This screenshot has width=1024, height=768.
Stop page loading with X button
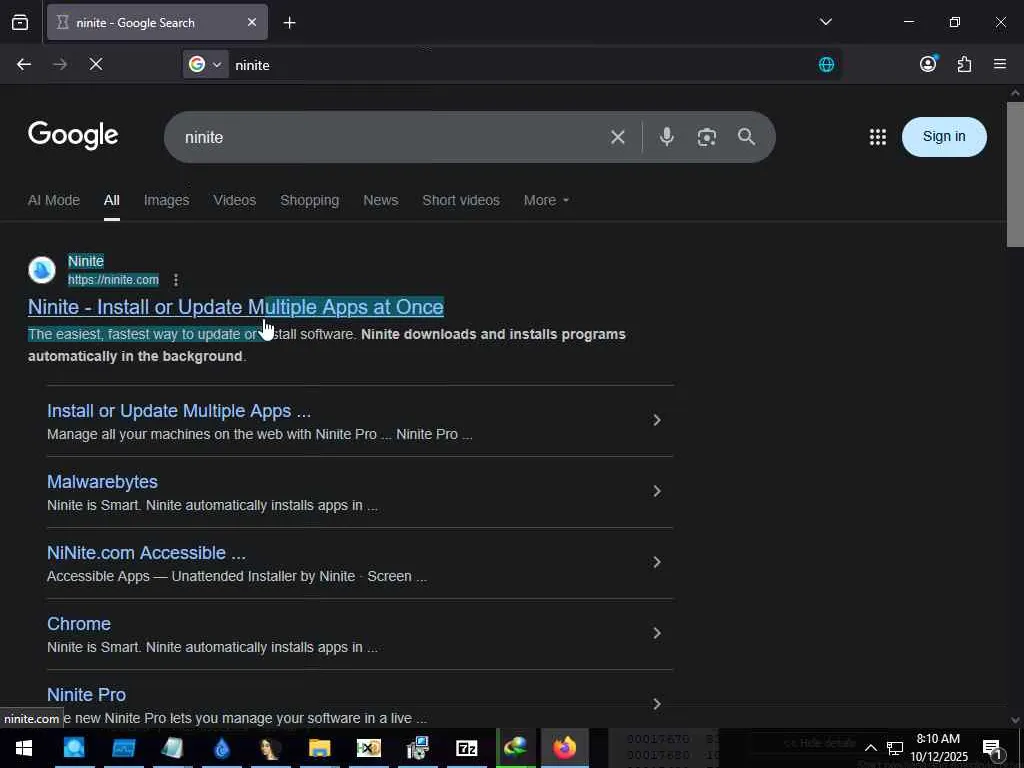tap(96, 65)
